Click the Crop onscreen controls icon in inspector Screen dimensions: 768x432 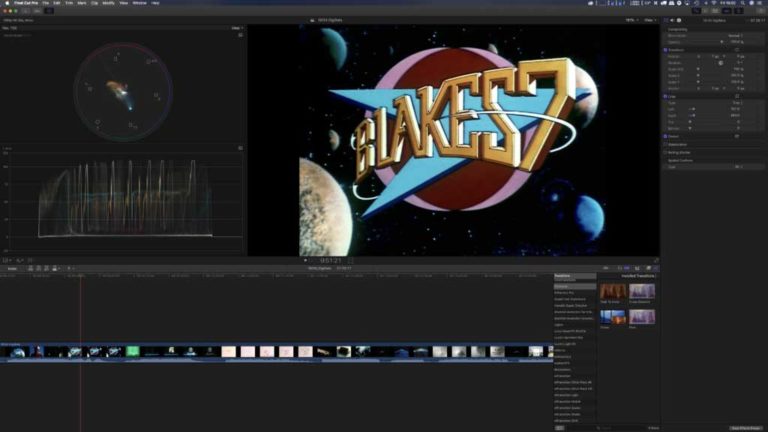tap(737, 96)
